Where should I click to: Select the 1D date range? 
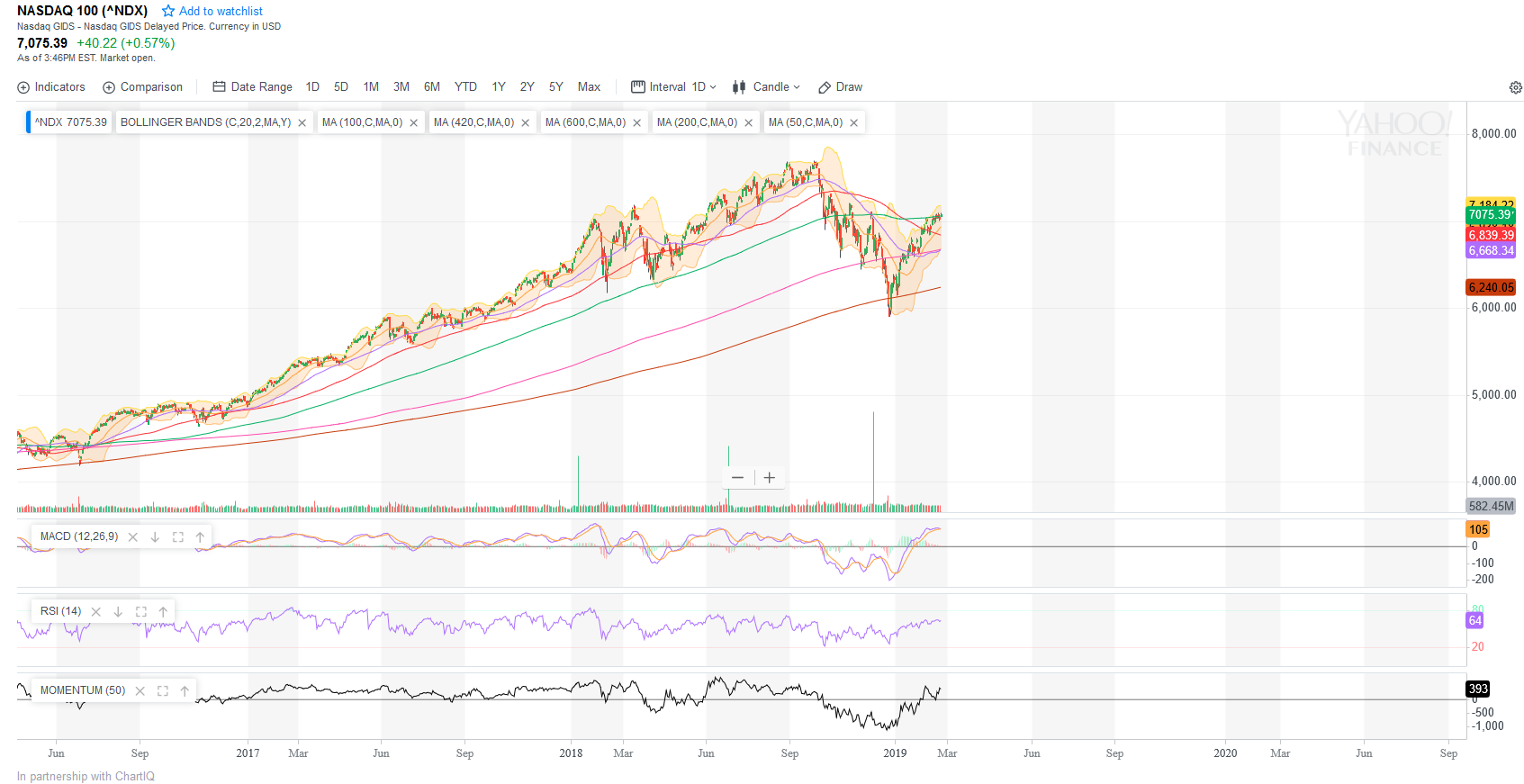pos(312,87)
